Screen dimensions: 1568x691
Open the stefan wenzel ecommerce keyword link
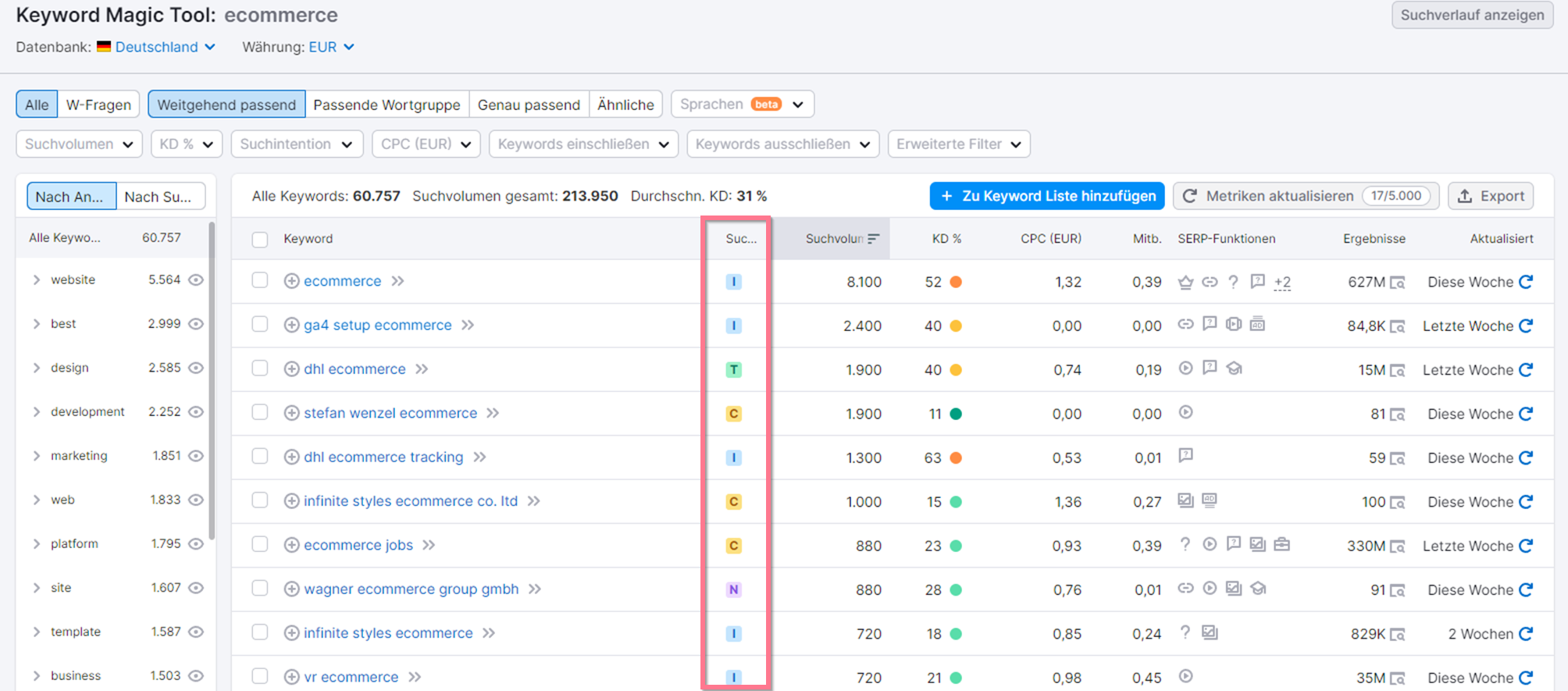(390, 413)
